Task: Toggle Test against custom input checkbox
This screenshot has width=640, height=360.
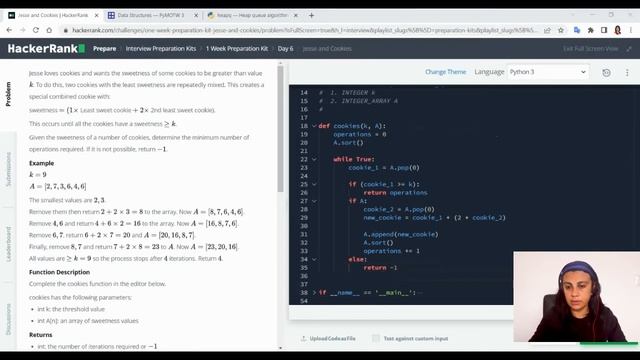Action: click(x=376, y=338)
